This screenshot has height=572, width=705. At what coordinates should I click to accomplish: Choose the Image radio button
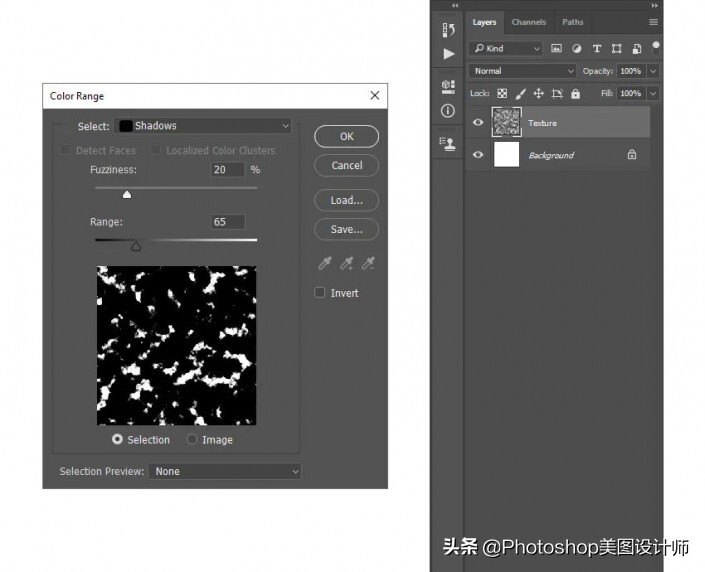point(192,439)
